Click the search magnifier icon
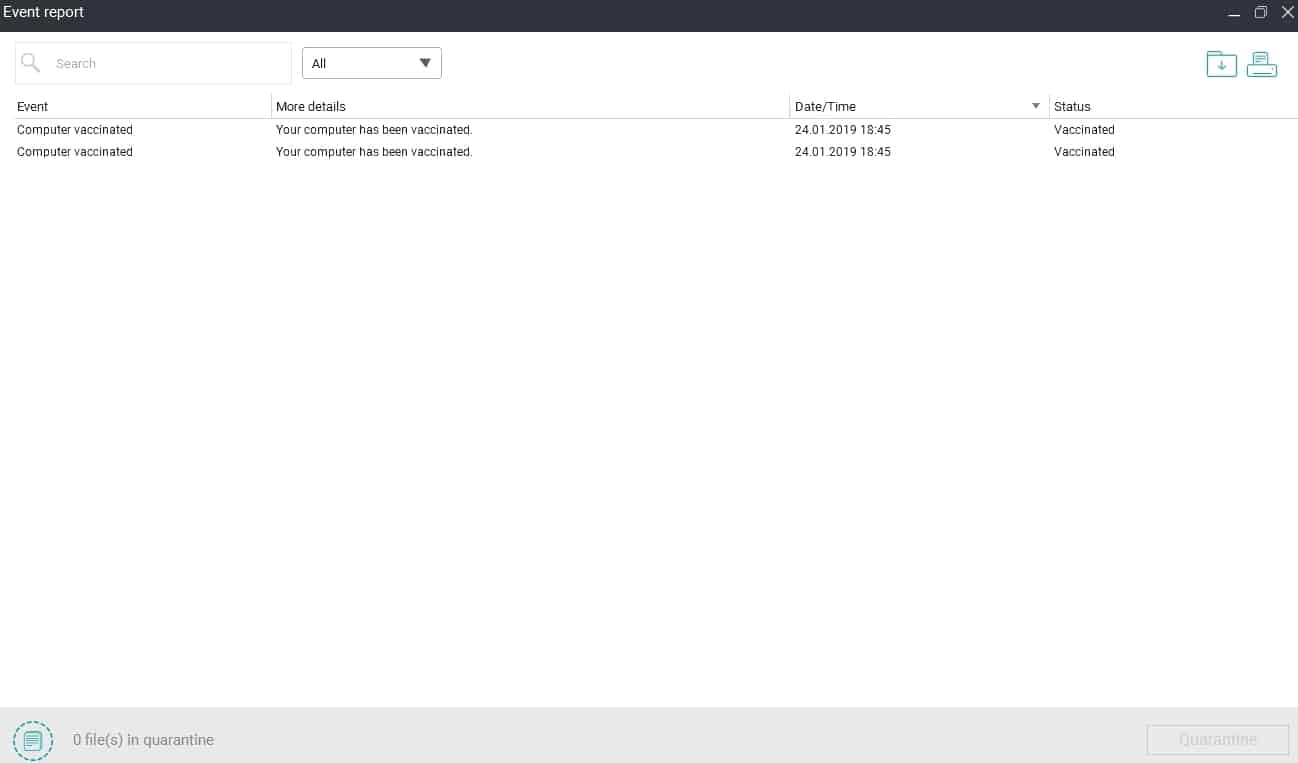Screen dimensions: 1298x763 30,62
